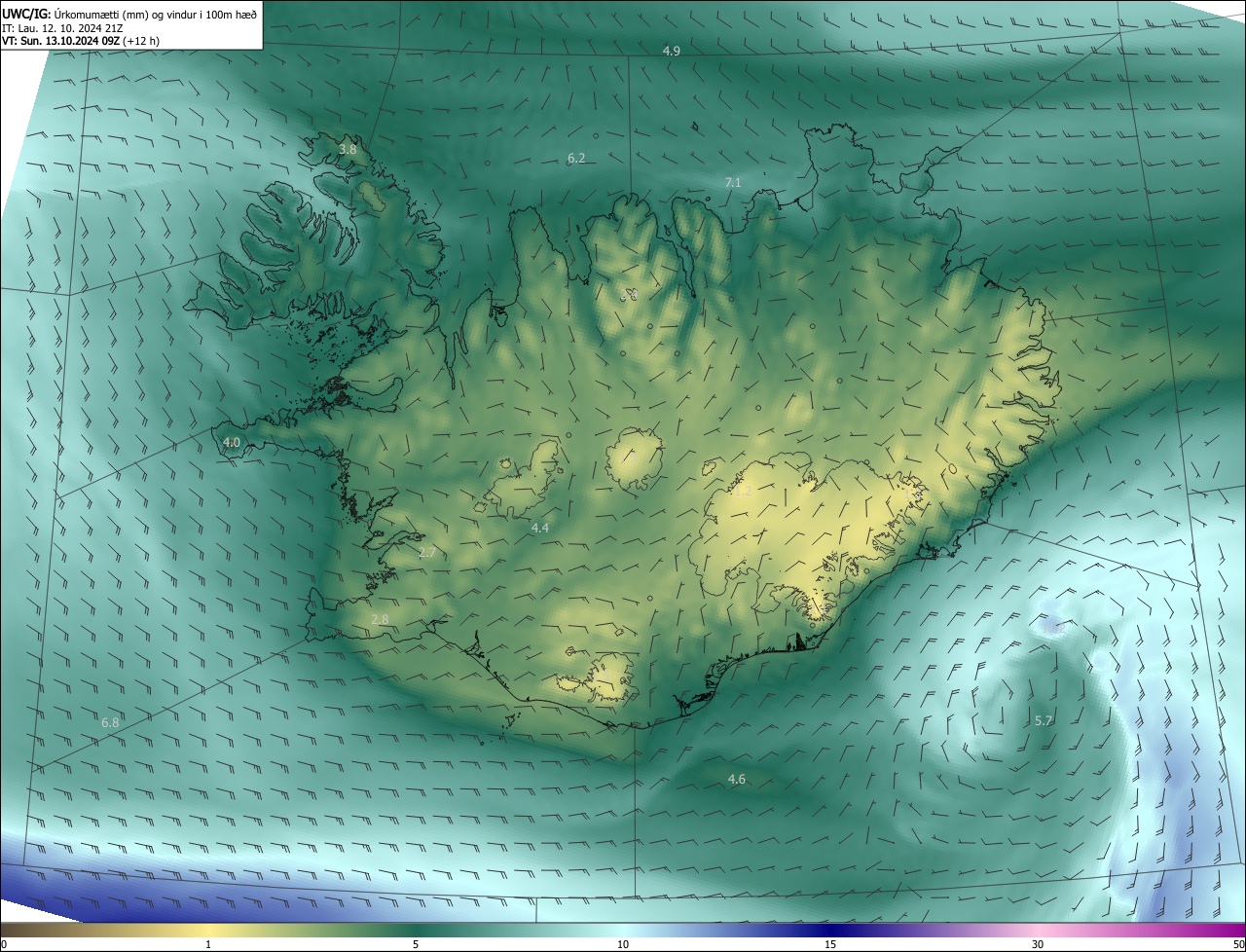Click the map value '2.7'
Image resolution: width=1246 pixels, height=952 pixels.
[427, 553]
